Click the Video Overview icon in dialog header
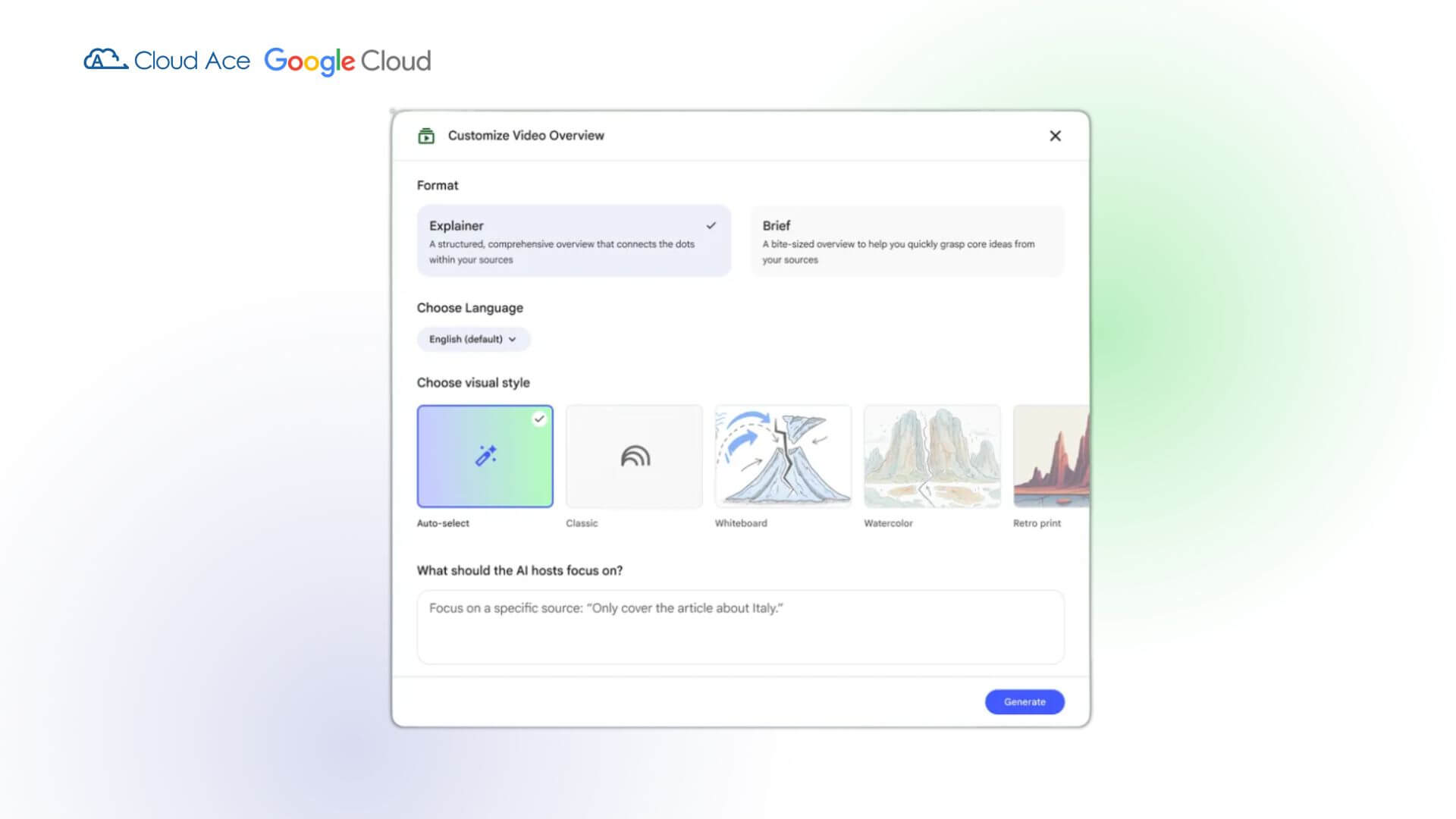The image size is (1456, 819). point(426,136)
